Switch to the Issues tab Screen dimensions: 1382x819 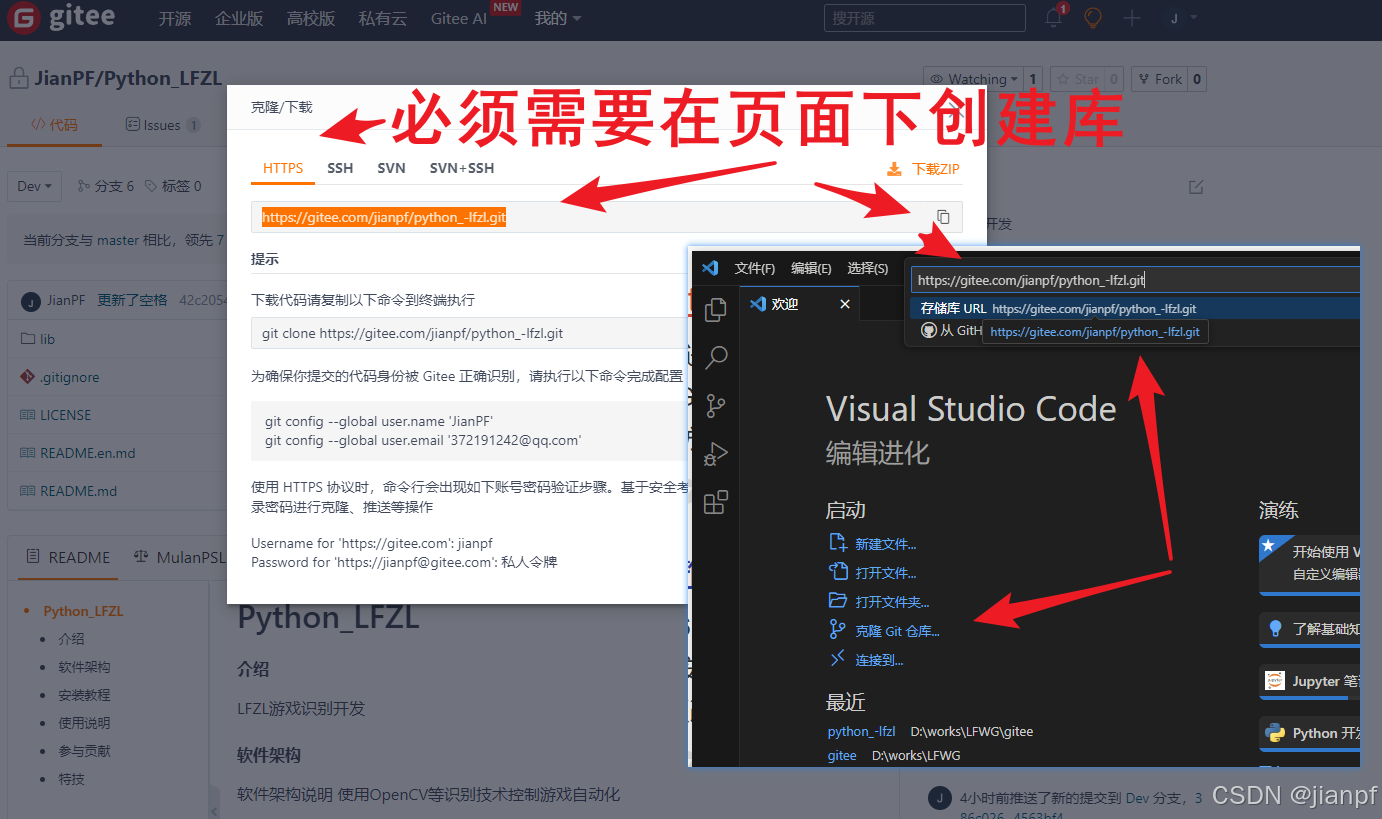(x=163, y=125)
